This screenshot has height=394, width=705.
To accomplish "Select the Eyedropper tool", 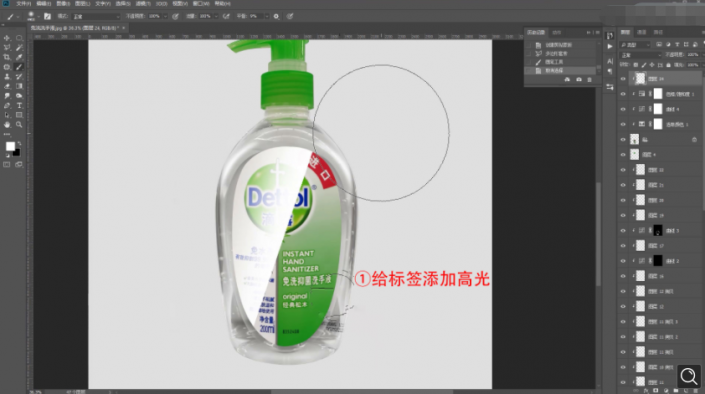I will (x=19, y=57).
